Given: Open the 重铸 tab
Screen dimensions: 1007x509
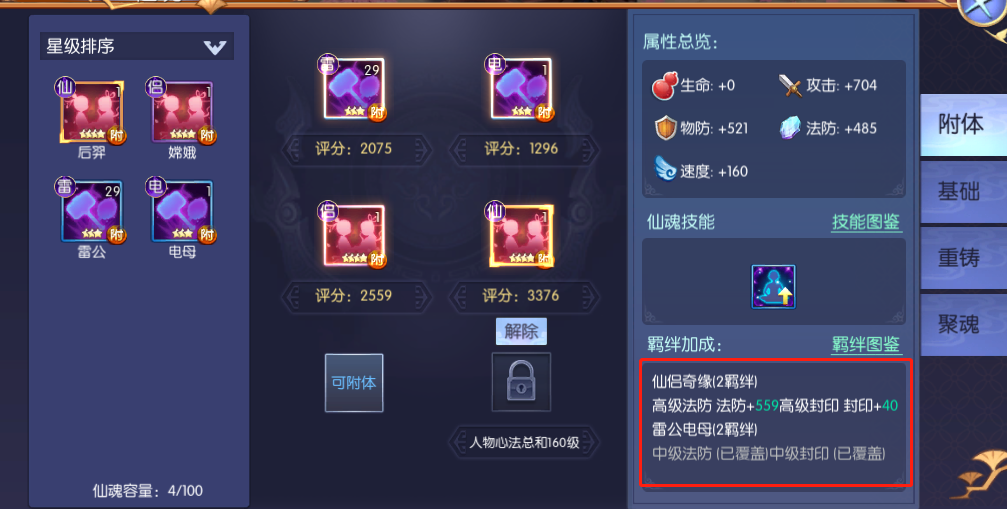Looking at the screenshot, I should [x=961, y=258].
